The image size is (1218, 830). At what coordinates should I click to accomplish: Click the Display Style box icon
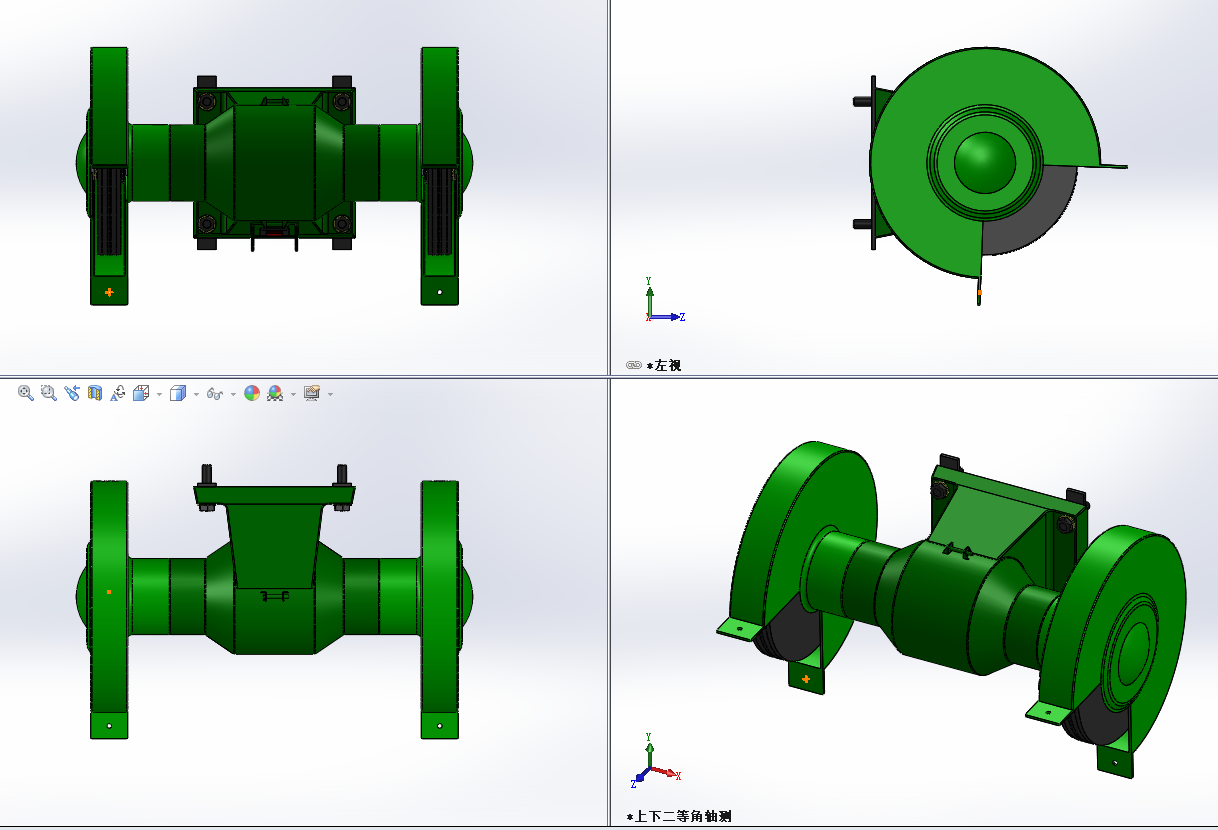178,393
